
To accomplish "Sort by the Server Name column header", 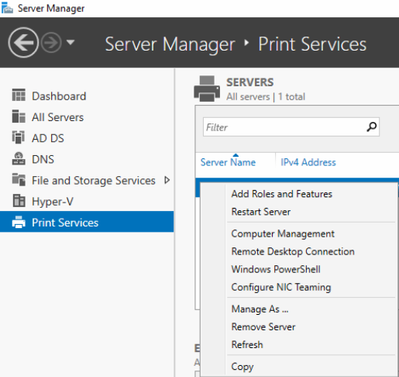I will coord(228,162).
